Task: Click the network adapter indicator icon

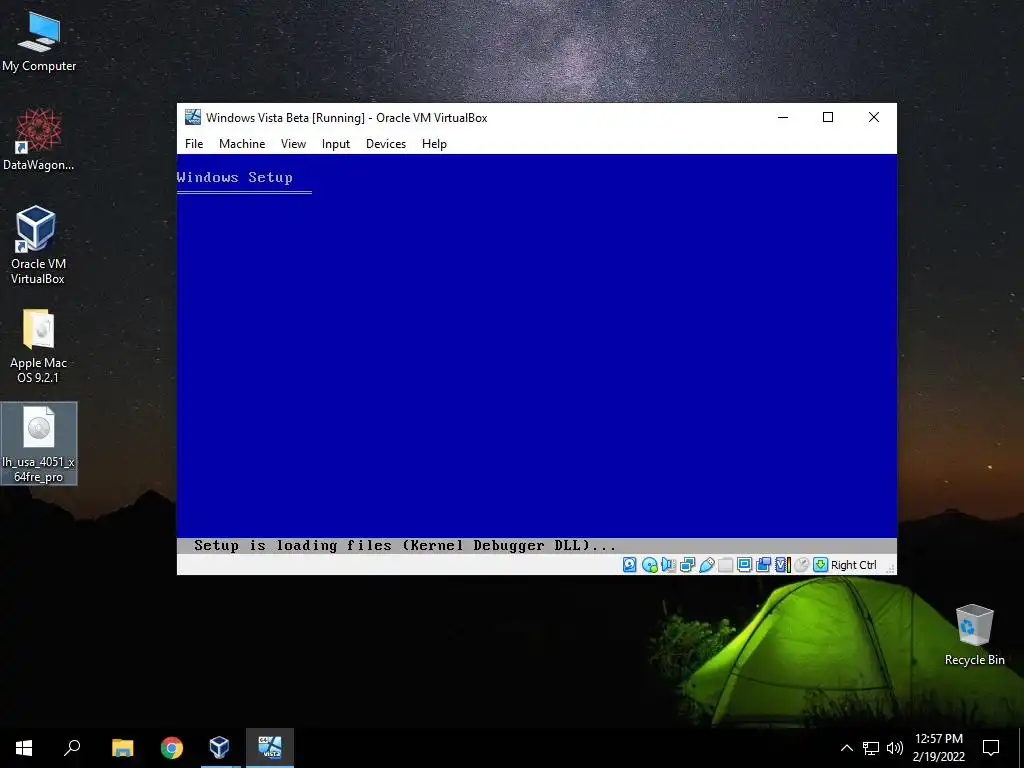Action: click(687, 565)
